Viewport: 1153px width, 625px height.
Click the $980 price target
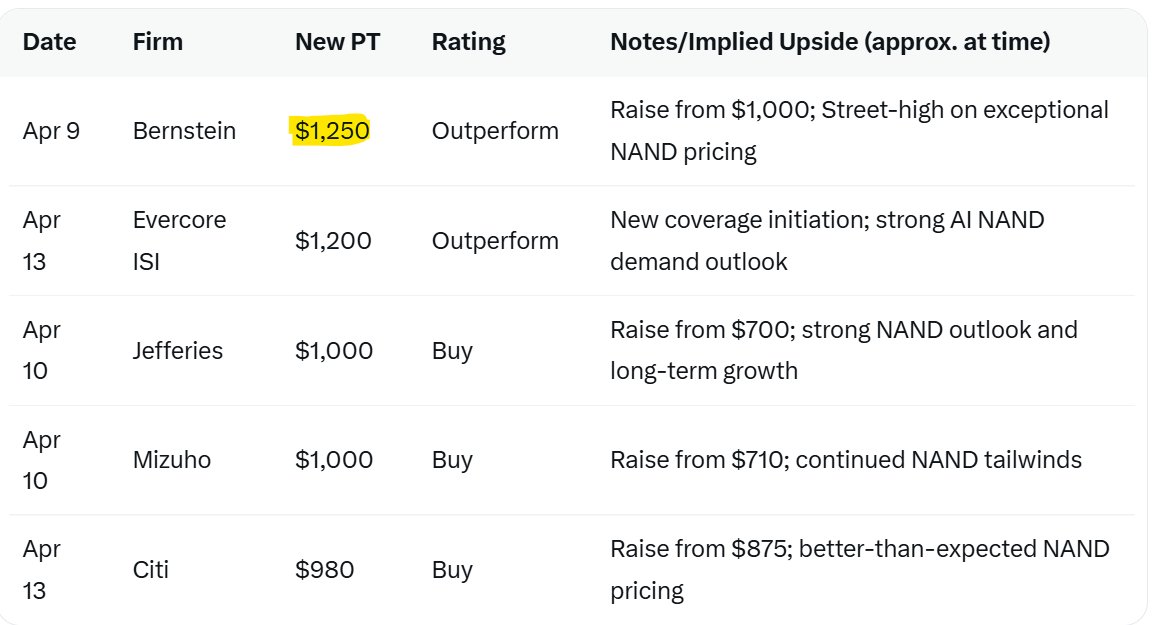click(x=324, y=570)
